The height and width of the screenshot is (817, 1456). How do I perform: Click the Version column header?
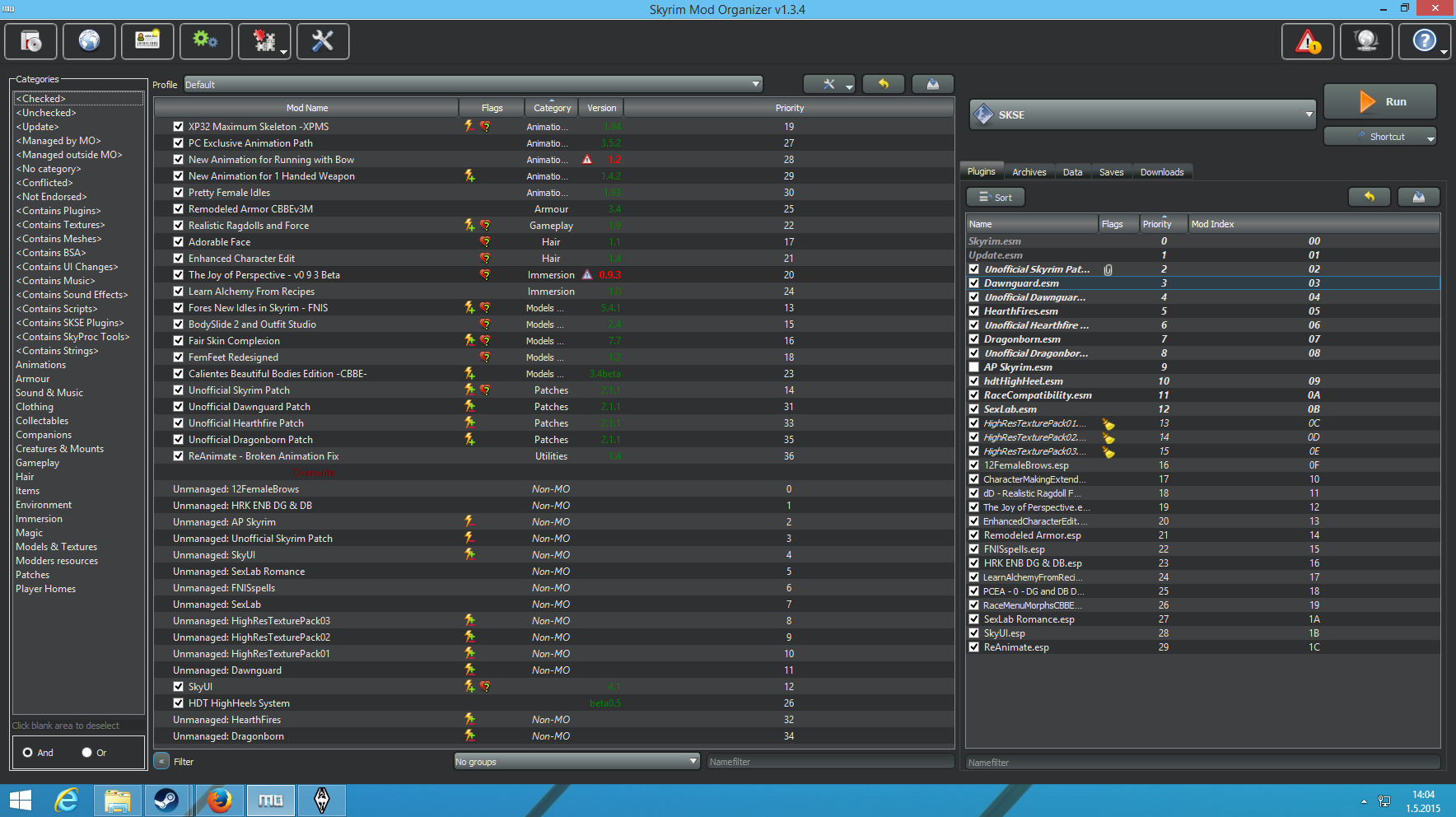601,108
